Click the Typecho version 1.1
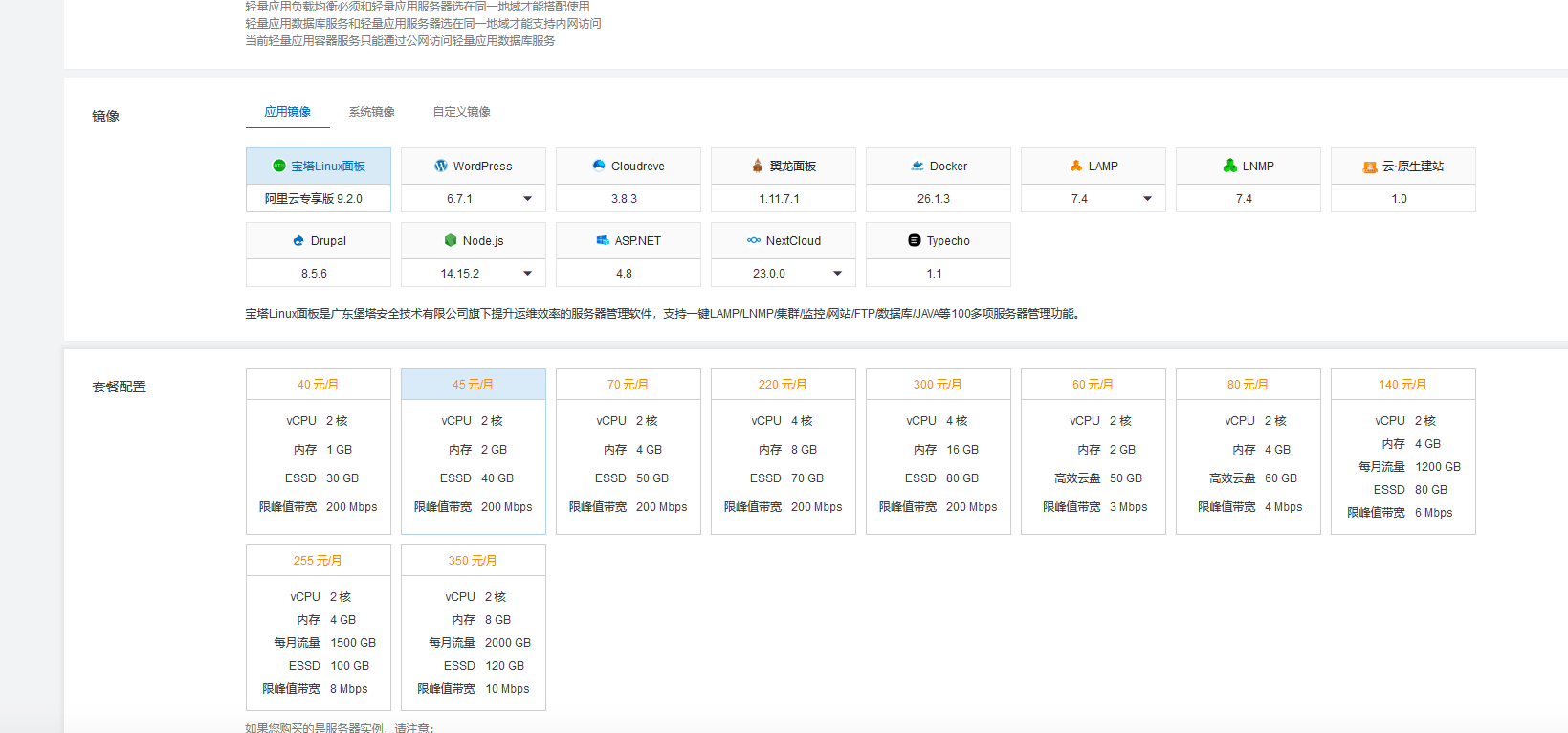1568x733 pixels. (939, 273)
